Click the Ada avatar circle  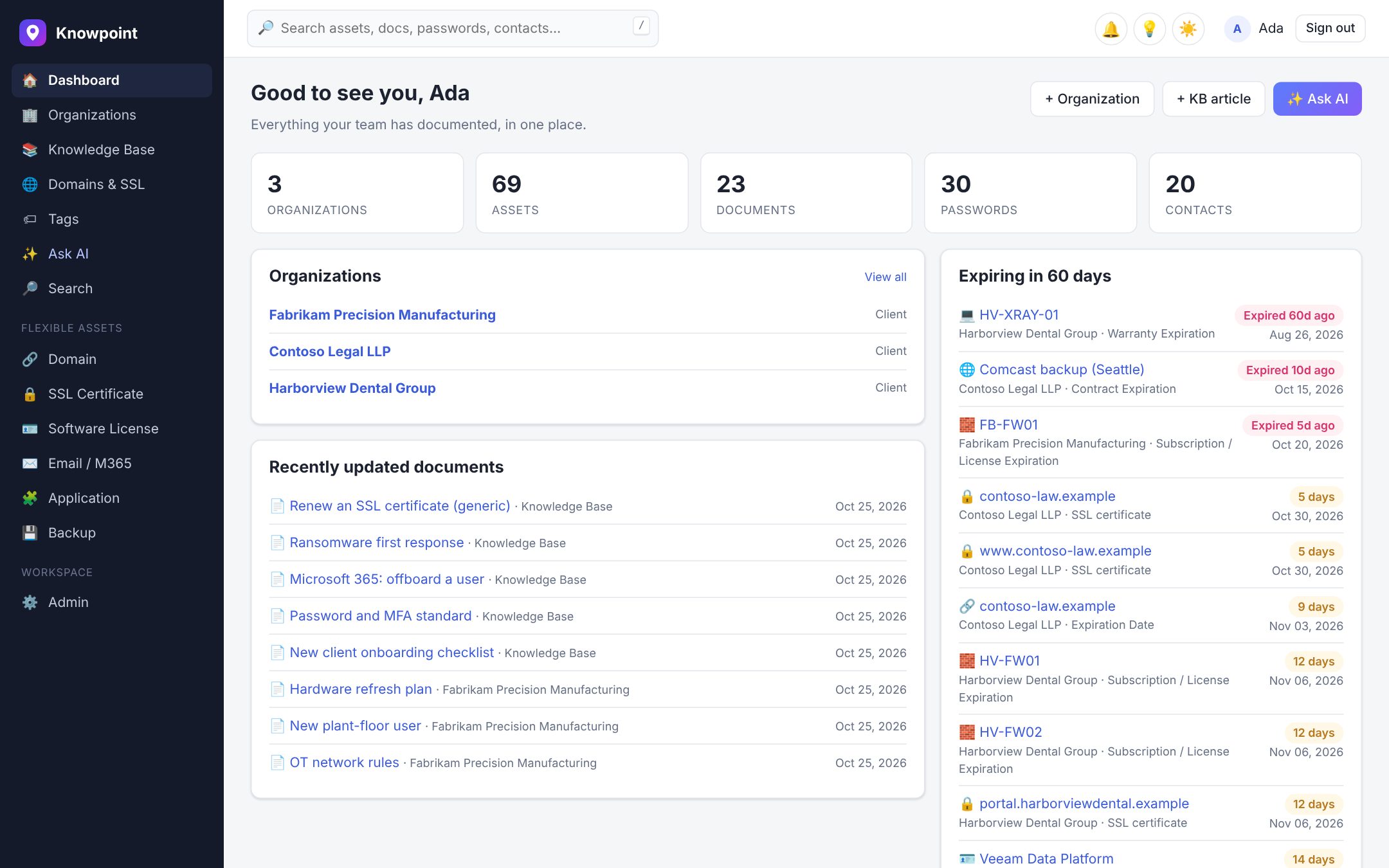tap(1237, 29)
